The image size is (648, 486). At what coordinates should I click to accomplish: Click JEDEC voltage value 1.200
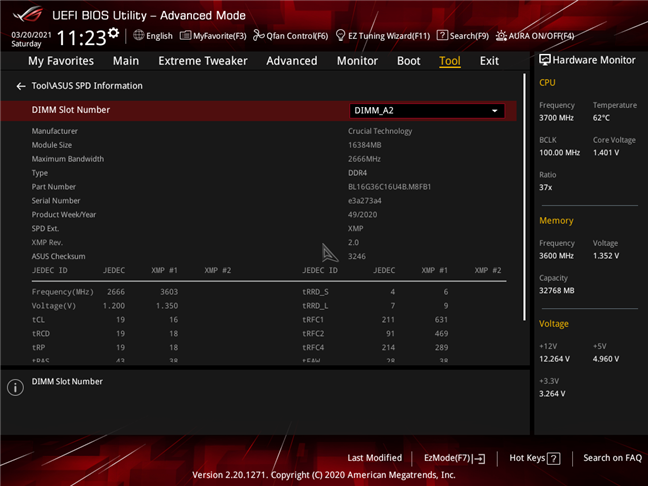[x=114, y=306]
